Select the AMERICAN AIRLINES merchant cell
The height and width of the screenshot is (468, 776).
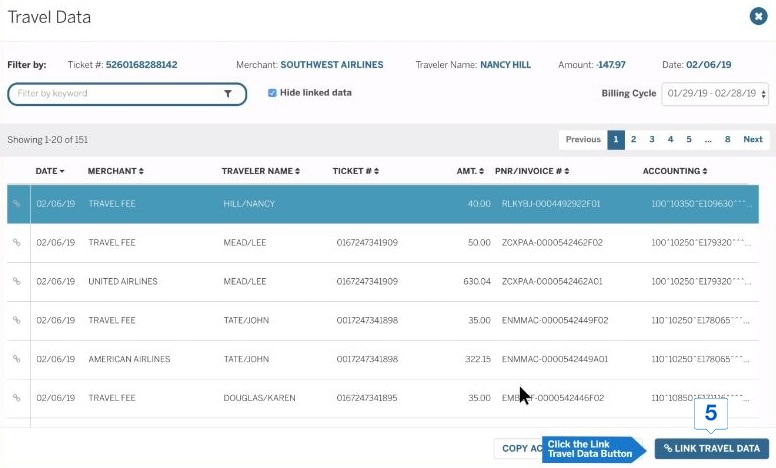pos(129,359)
